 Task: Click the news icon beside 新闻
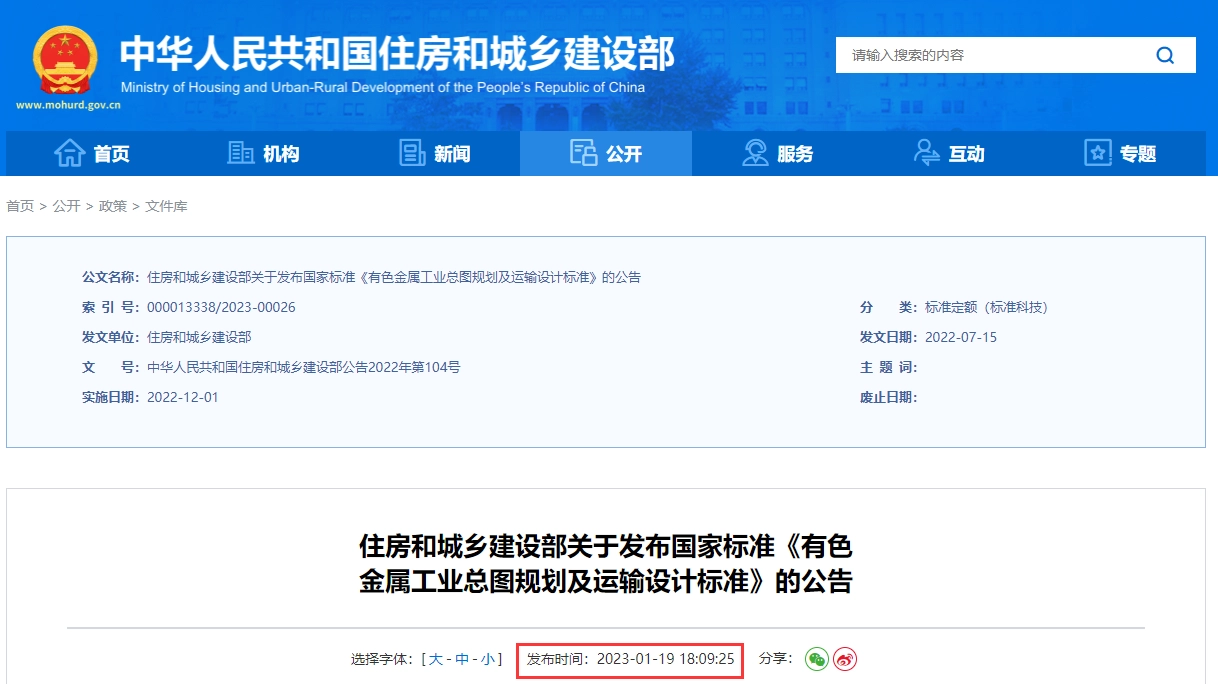point(411,152)
